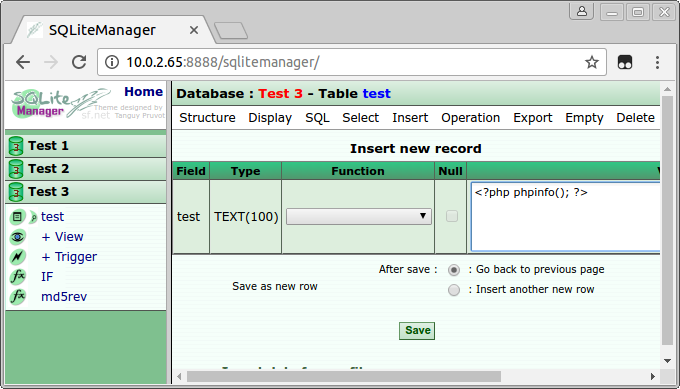Click the vertical scrollbar thumb

tap(667, 221)
